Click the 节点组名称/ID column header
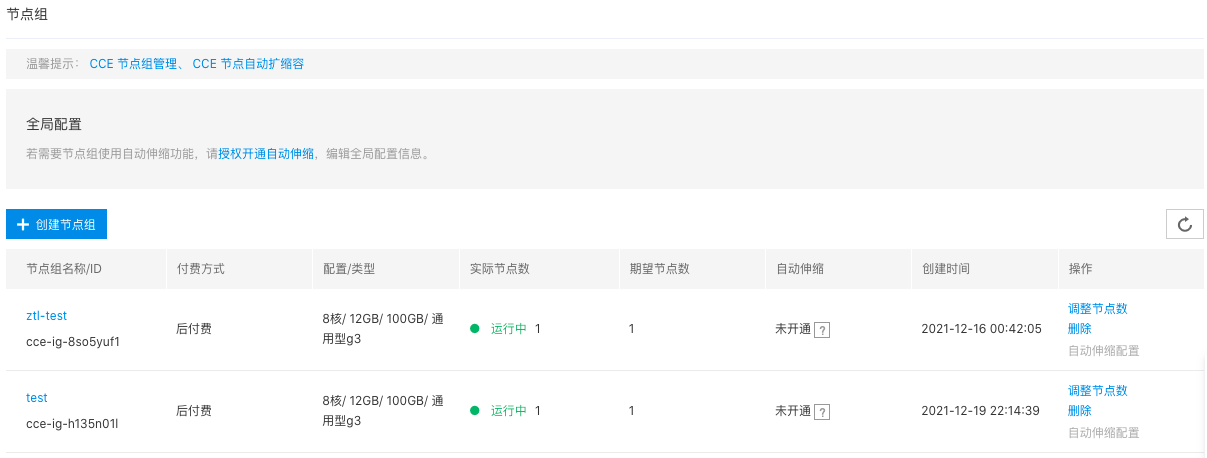This screenshot has height=458, width=1207. (x=64, y=270)
